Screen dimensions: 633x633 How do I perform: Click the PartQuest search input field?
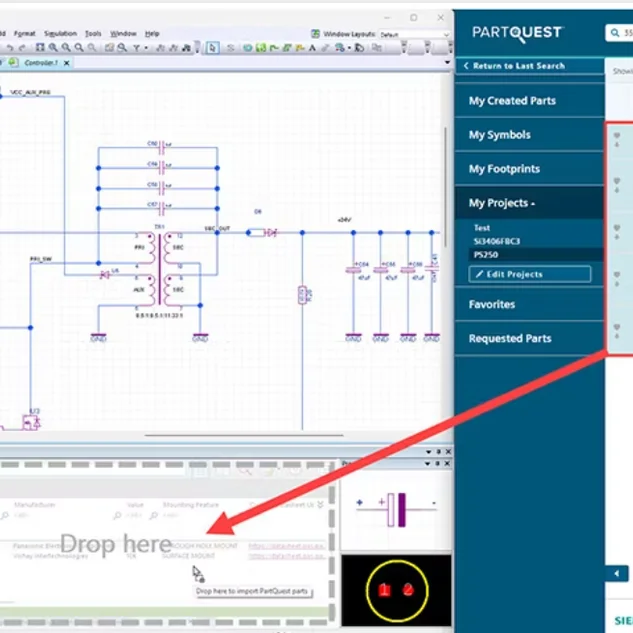click(x=619, y=32)
